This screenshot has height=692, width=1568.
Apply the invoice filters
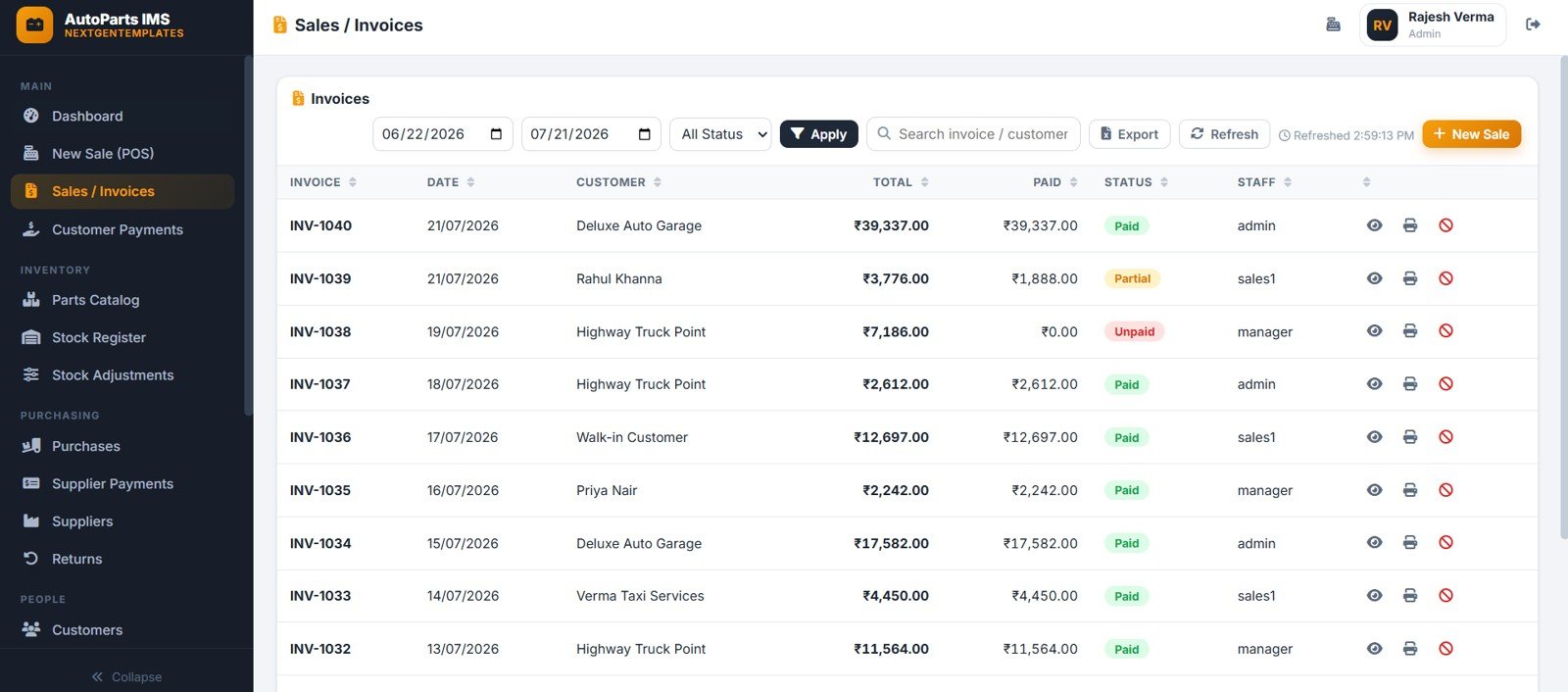pyautogui.click(x=819, y=134)
